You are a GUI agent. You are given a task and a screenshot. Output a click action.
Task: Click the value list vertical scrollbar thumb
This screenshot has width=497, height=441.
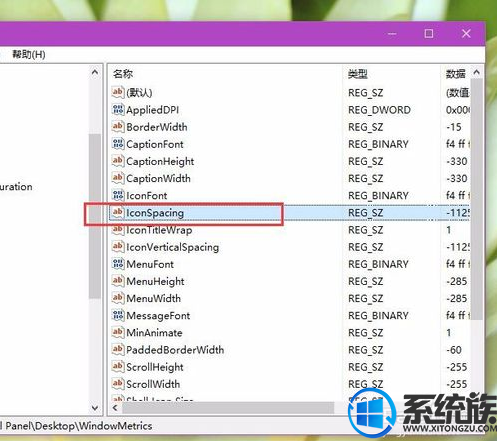[477, 199]
